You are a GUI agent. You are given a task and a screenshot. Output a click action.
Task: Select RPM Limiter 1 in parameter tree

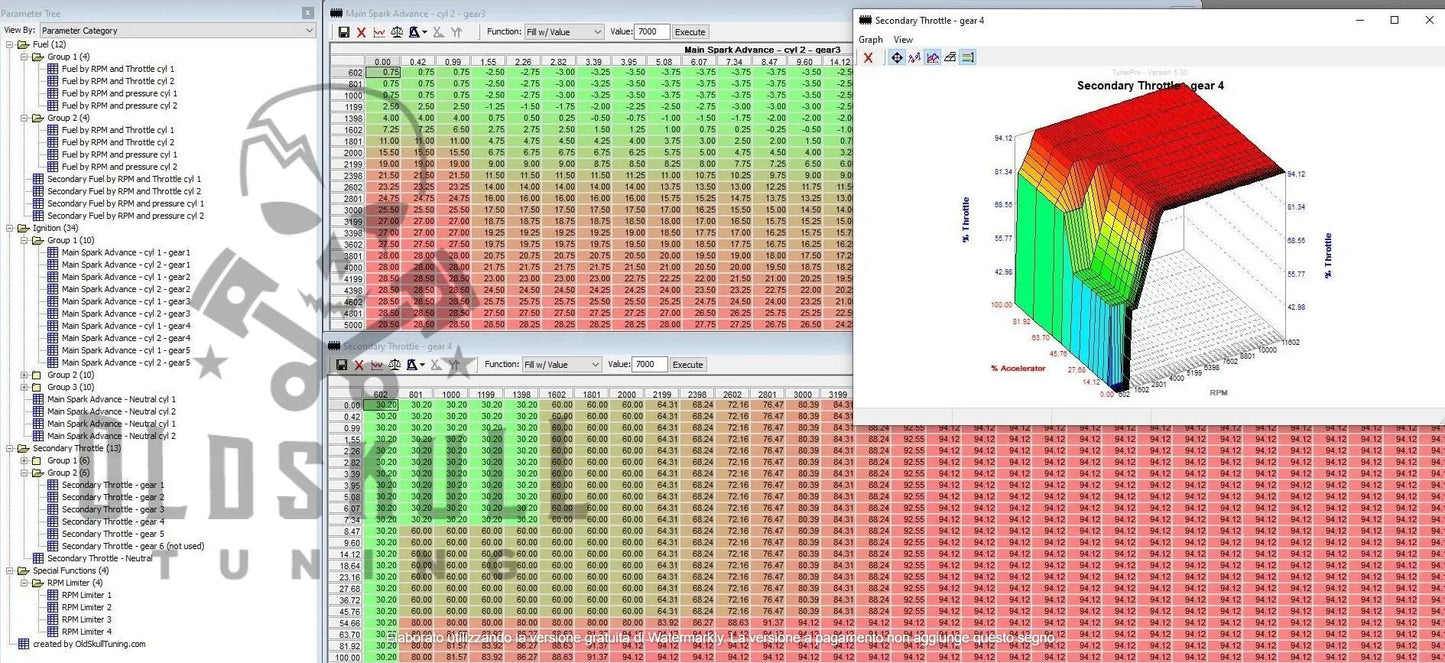(x=86, y=595)
